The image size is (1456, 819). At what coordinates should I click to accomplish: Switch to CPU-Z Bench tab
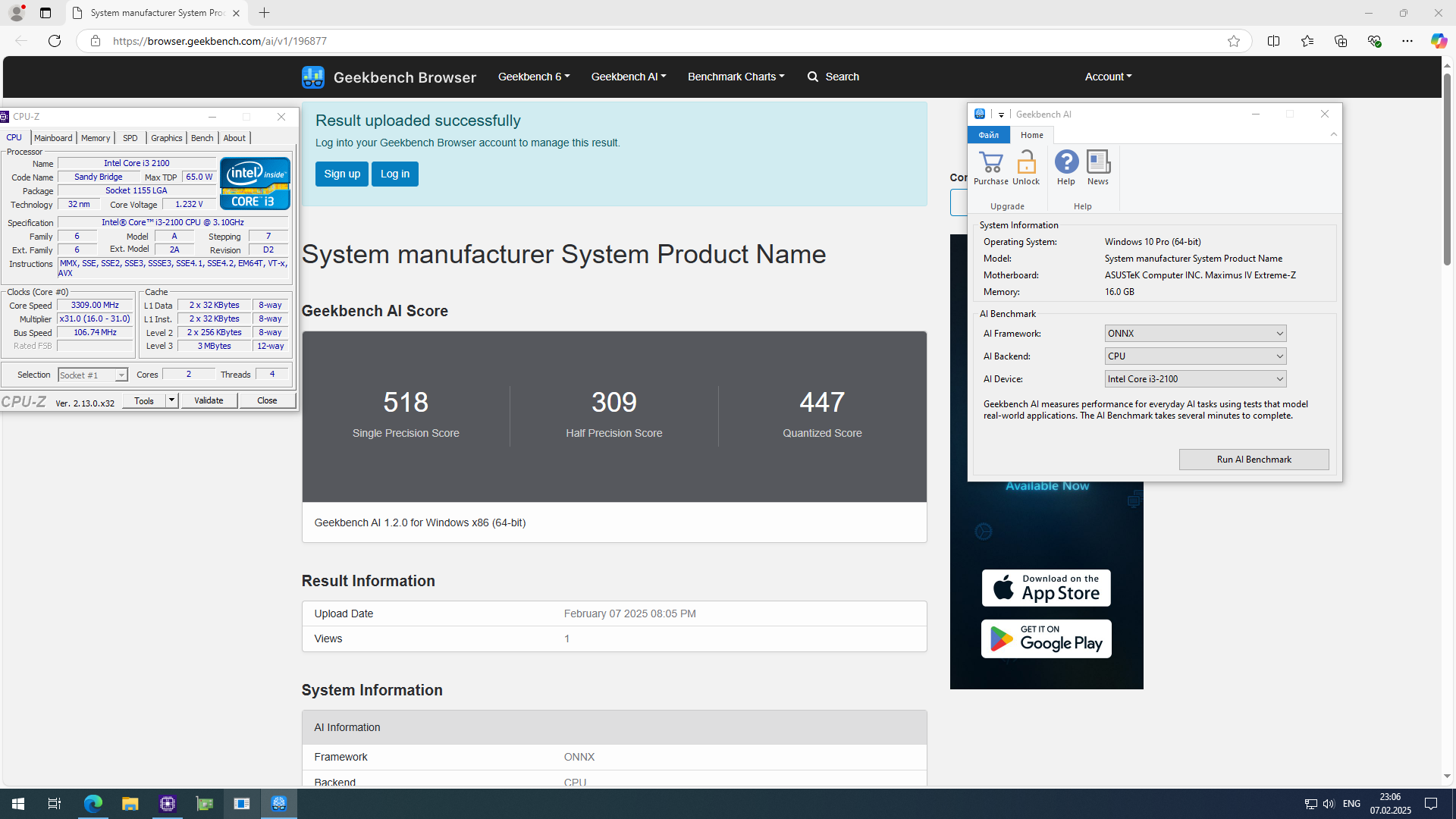click(x=202, y=138)
